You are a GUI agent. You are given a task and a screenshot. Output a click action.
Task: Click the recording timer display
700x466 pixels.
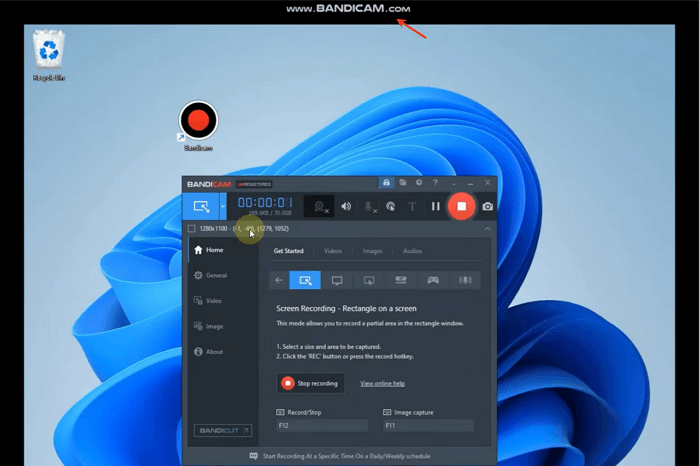click(x=265, y=203)
